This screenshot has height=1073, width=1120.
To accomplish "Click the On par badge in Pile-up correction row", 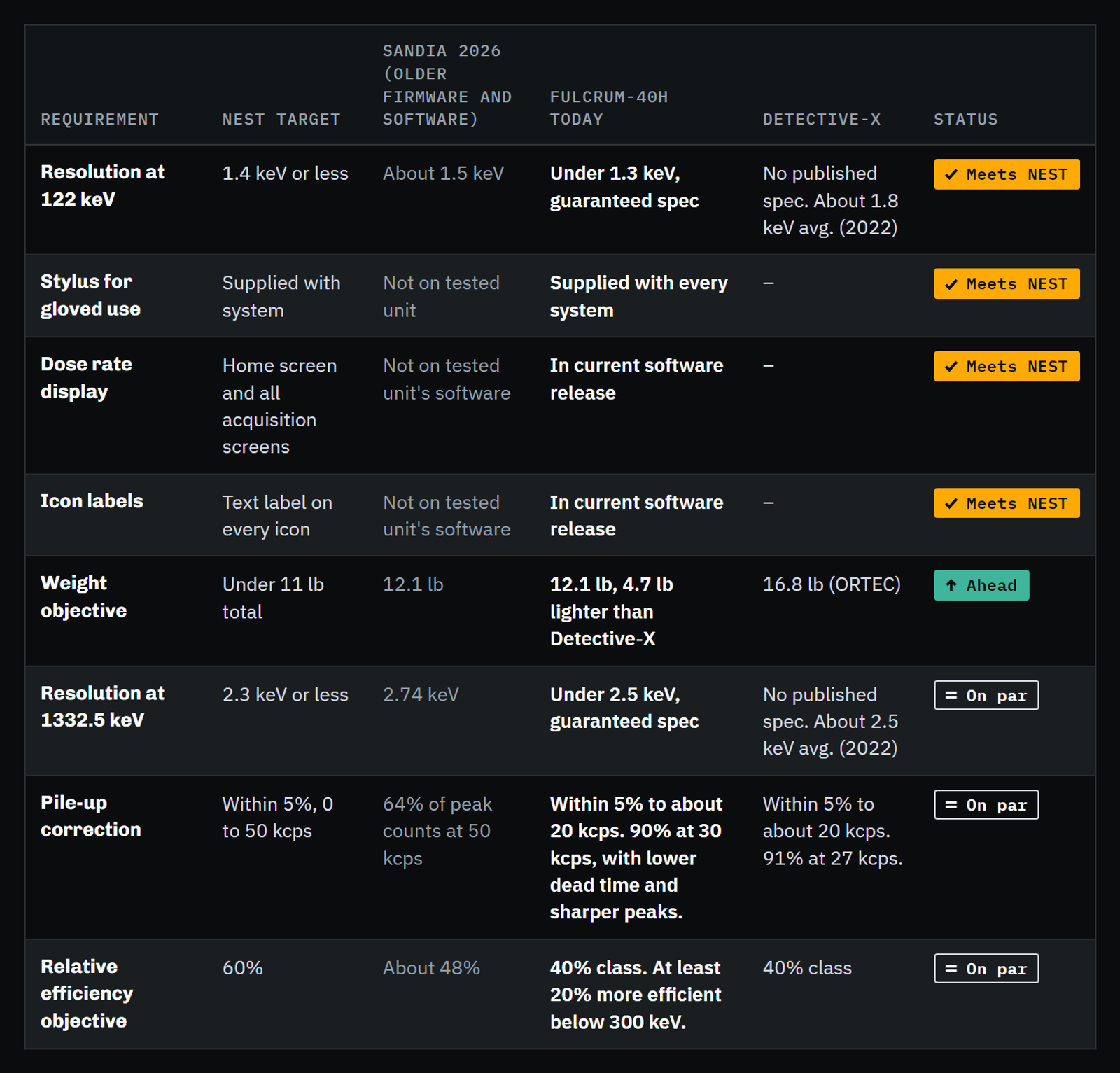I will (986, 805).
